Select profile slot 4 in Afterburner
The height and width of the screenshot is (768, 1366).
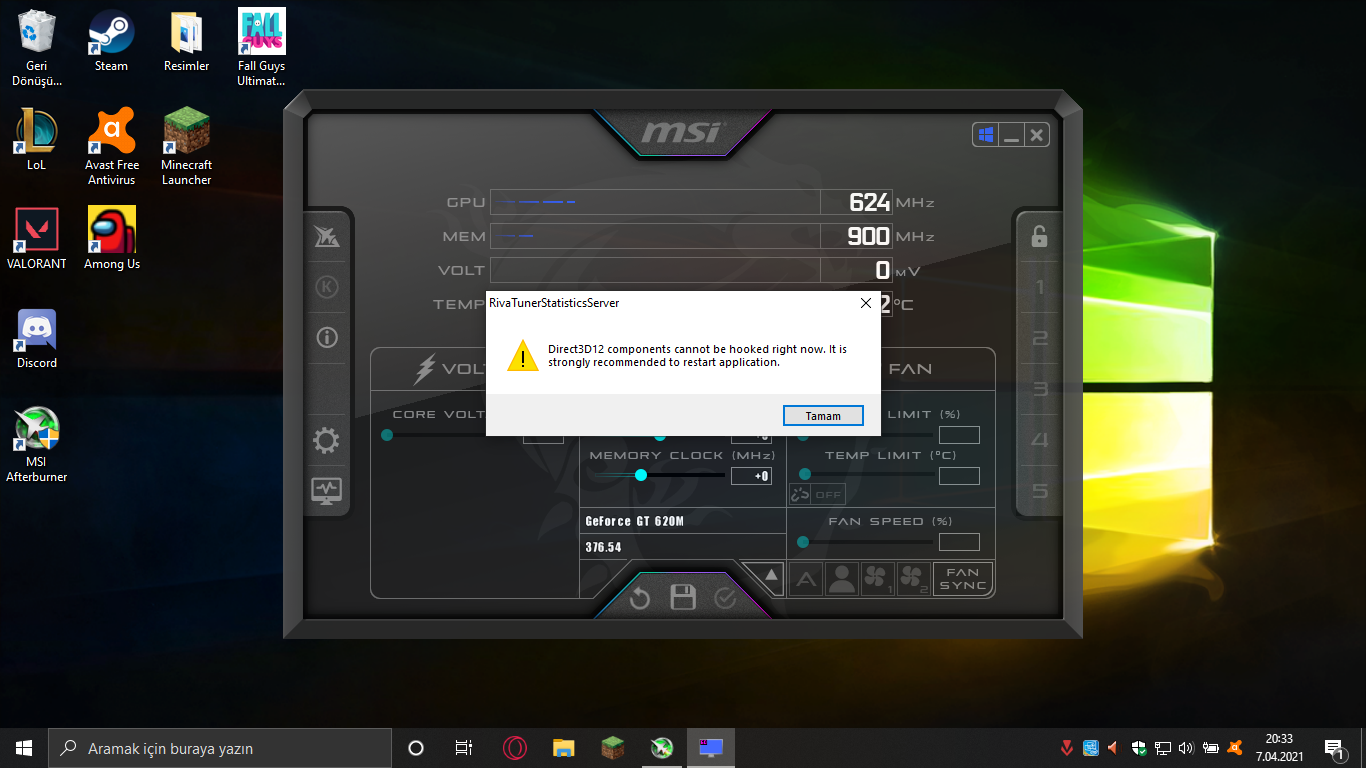(x=1040, y=441)
